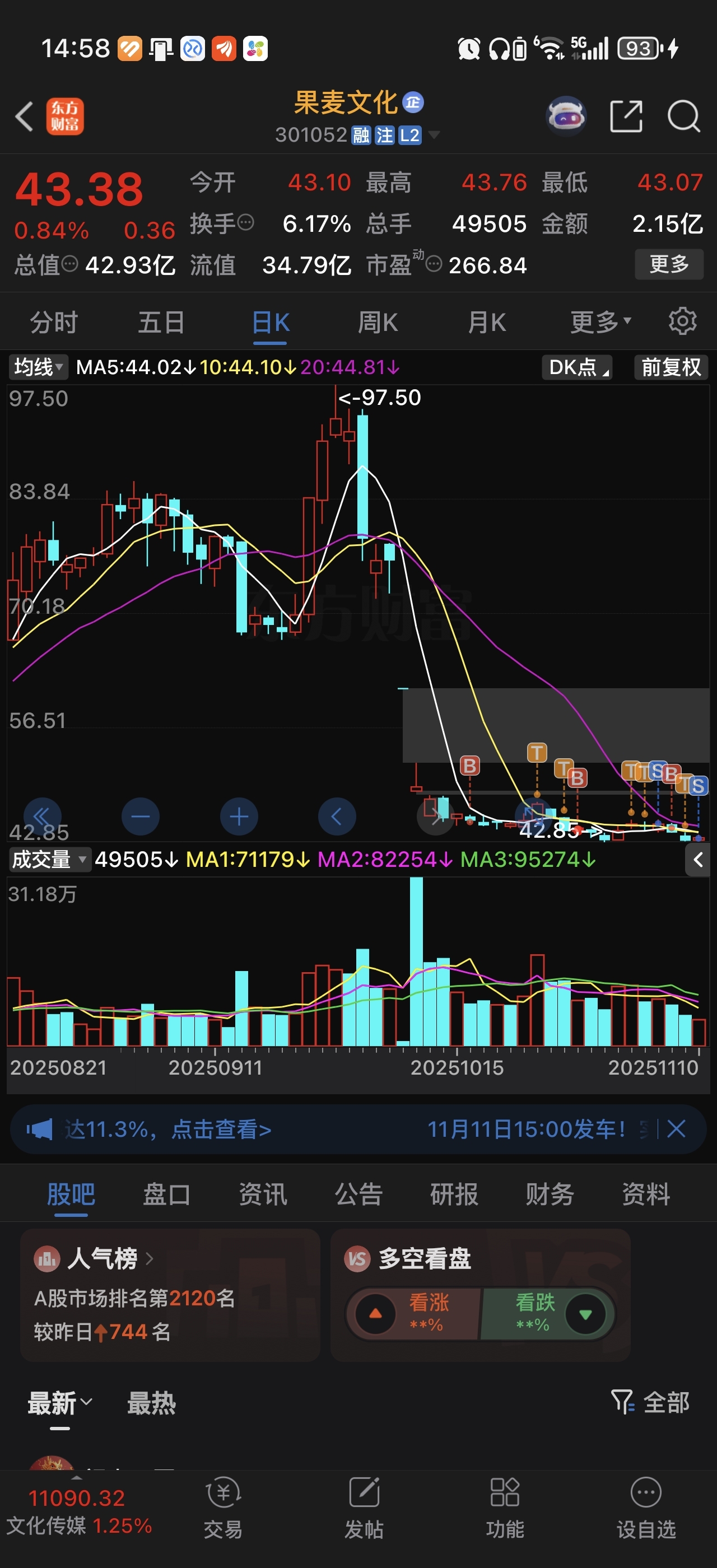Screen dimensions: 717x1568
Task: Open the 最新 sort dropdown
Action: coord(59,1402)
